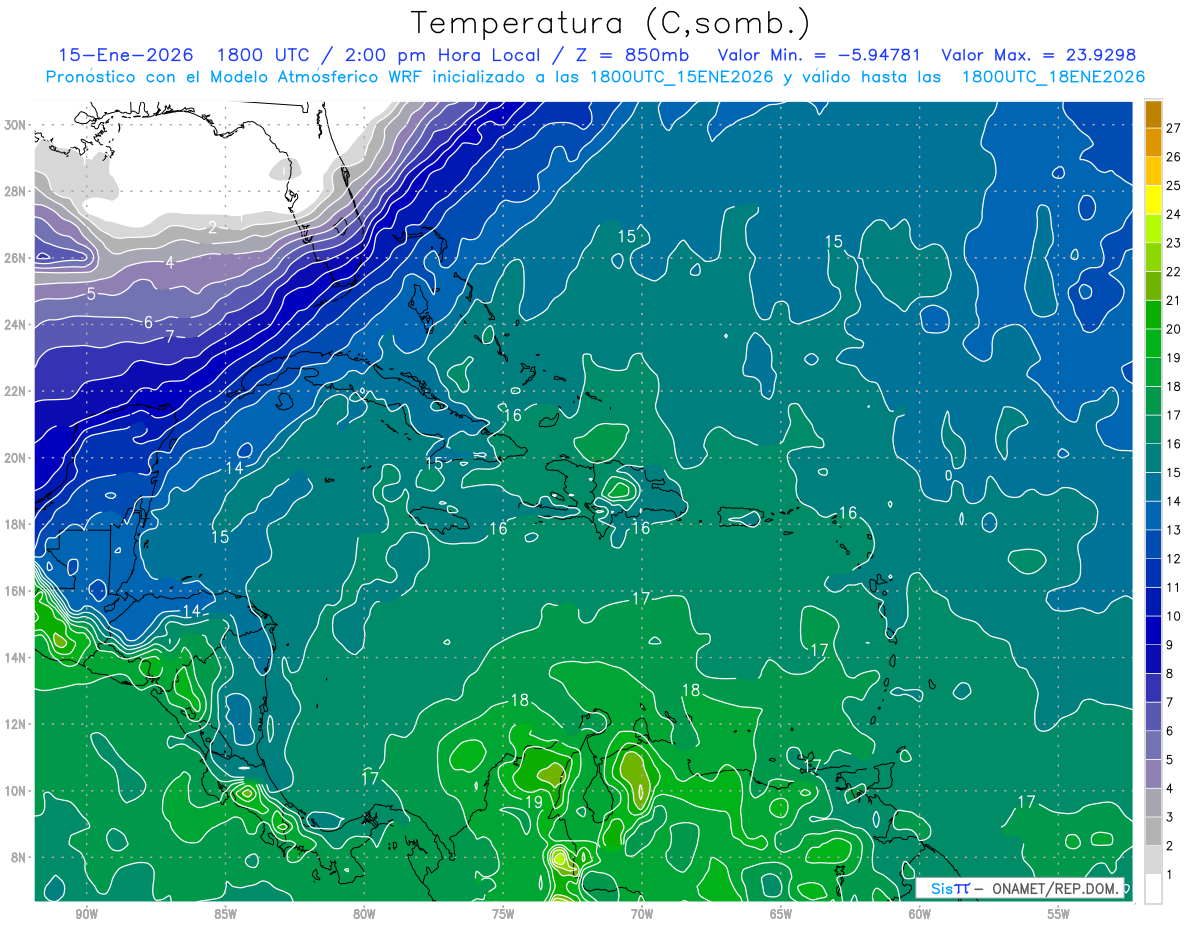This screenshot has height=927, width=1200.
Task: Click the "8N" latitude axis label
Action: tap(20, 858)
